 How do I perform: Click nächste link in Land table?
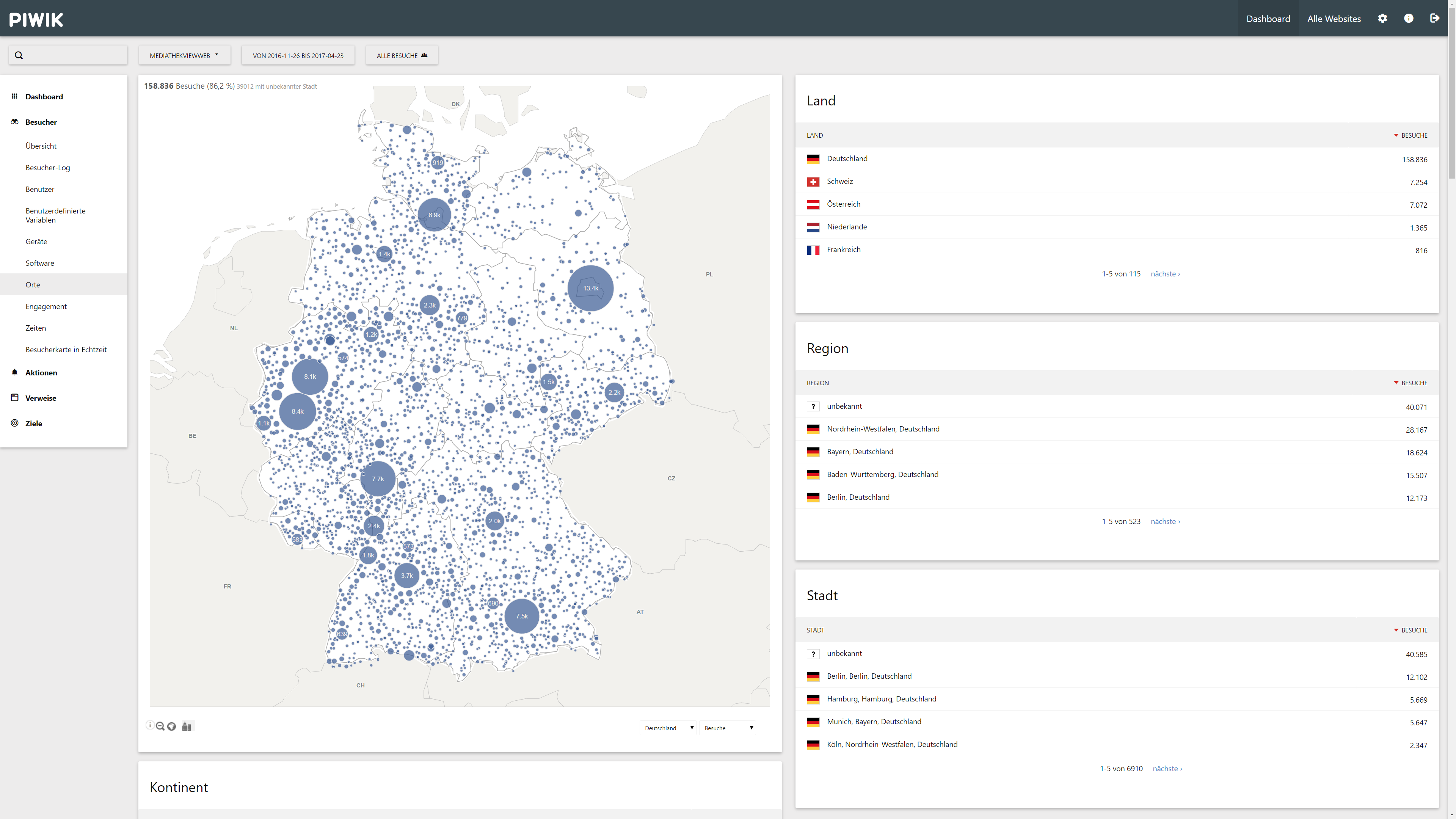[1165, 274]
